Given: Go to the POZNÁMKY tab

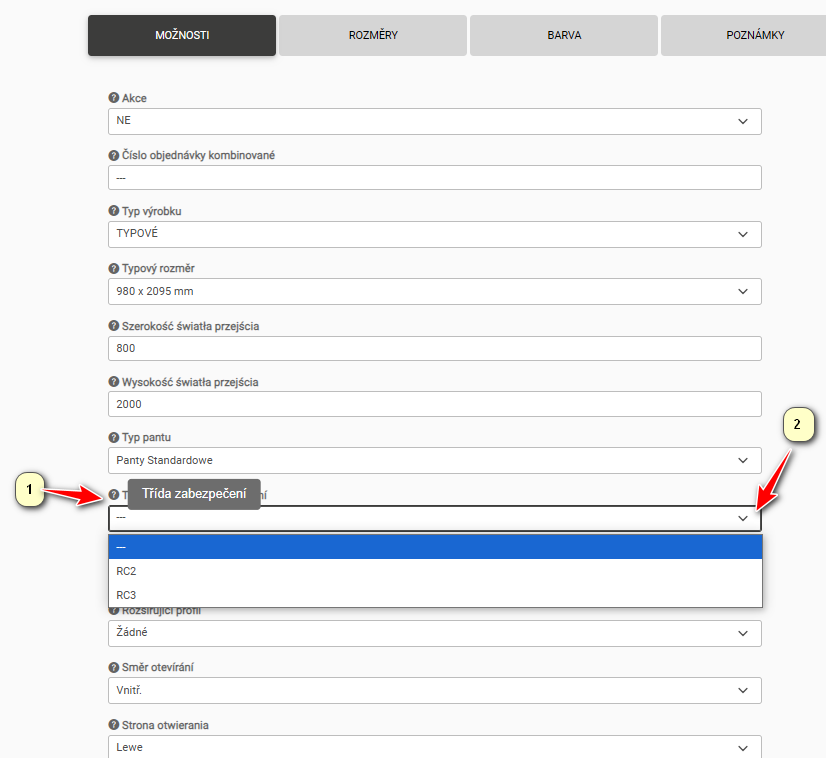Looking at the screenshot, I should tap(754, 35).
